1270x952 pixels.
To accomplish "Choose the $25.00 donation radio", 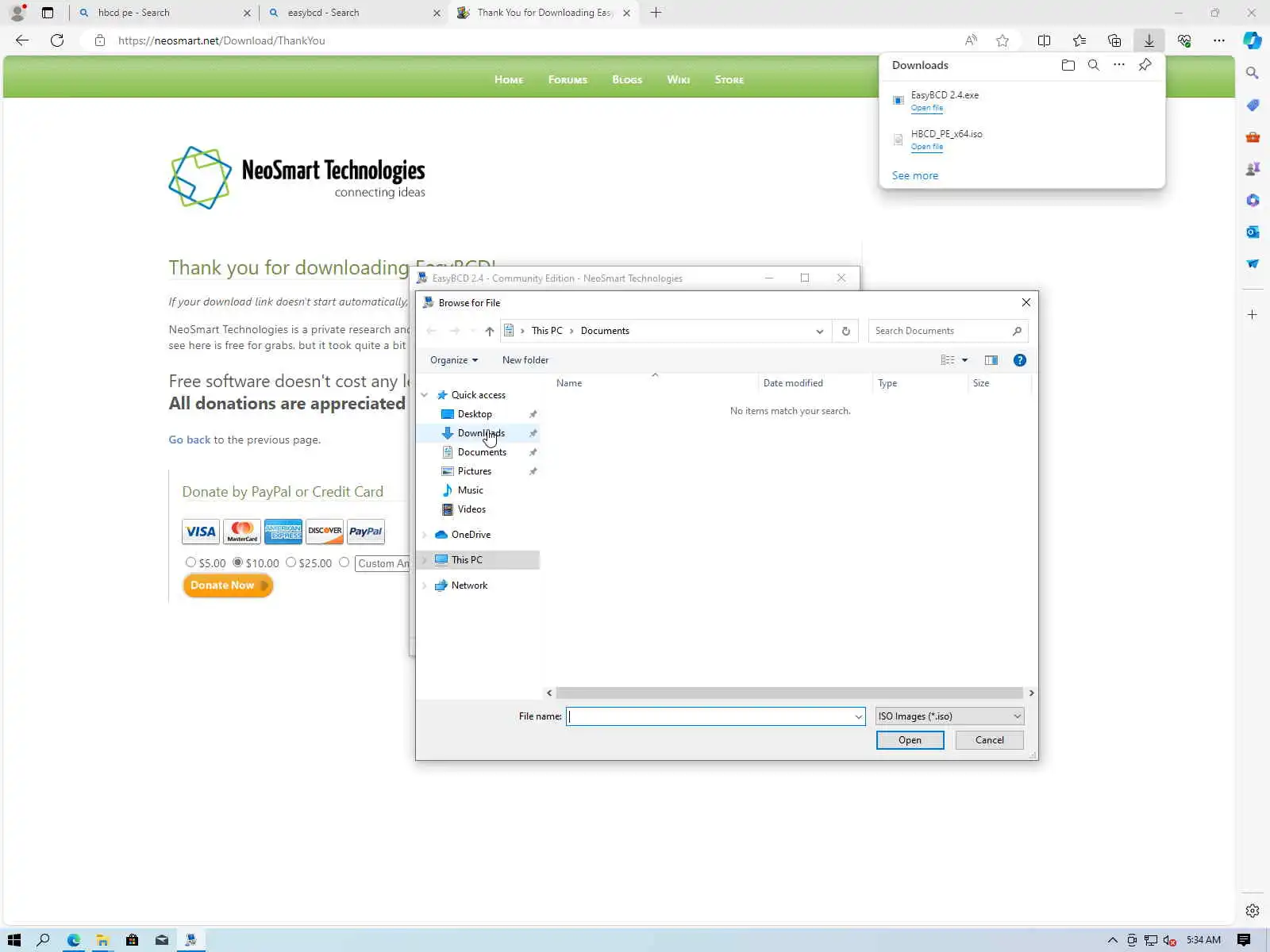I will click(x=291, y=562).
